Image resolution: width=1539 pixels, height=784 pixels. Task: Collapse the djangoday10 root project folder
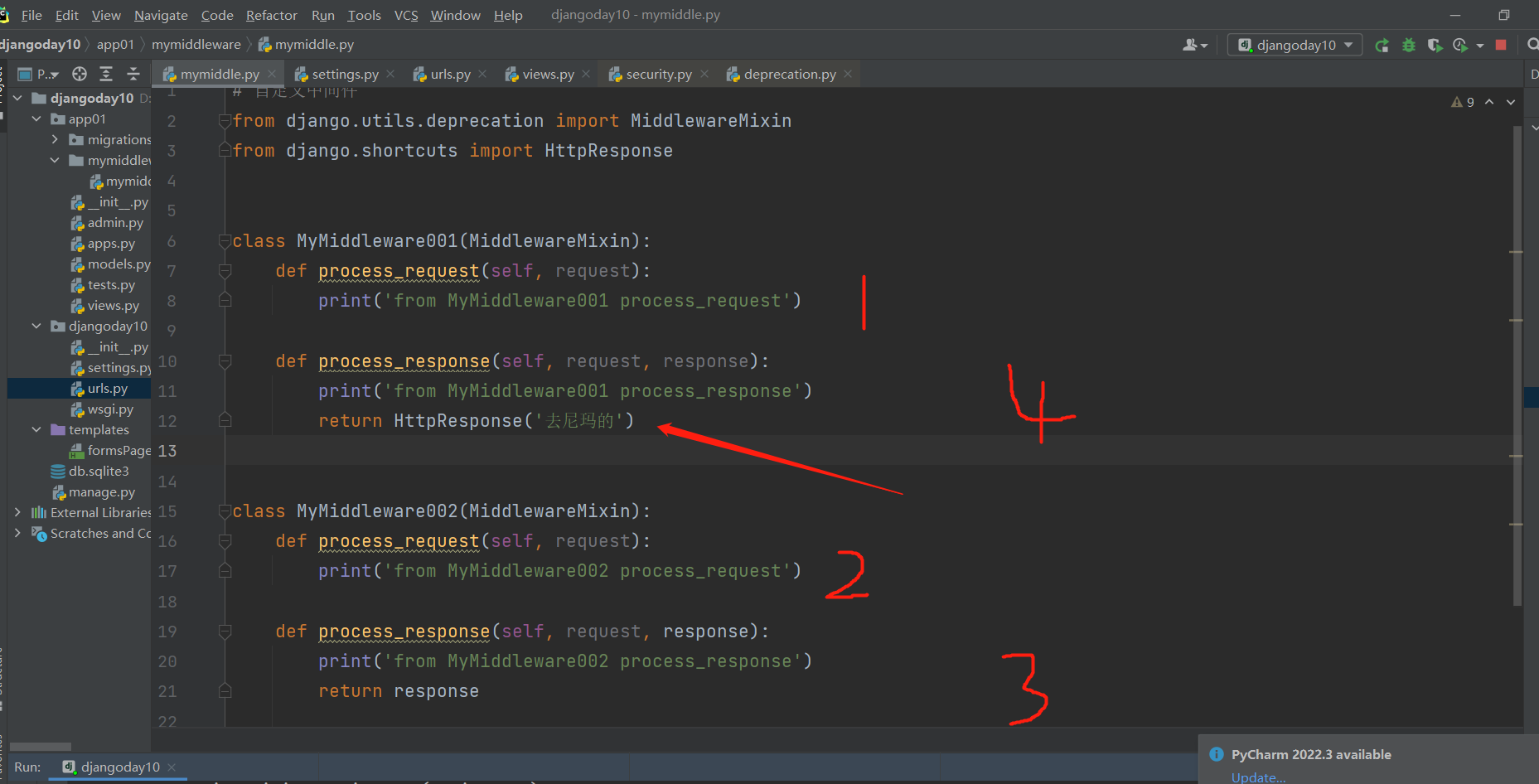coord(17,98)
